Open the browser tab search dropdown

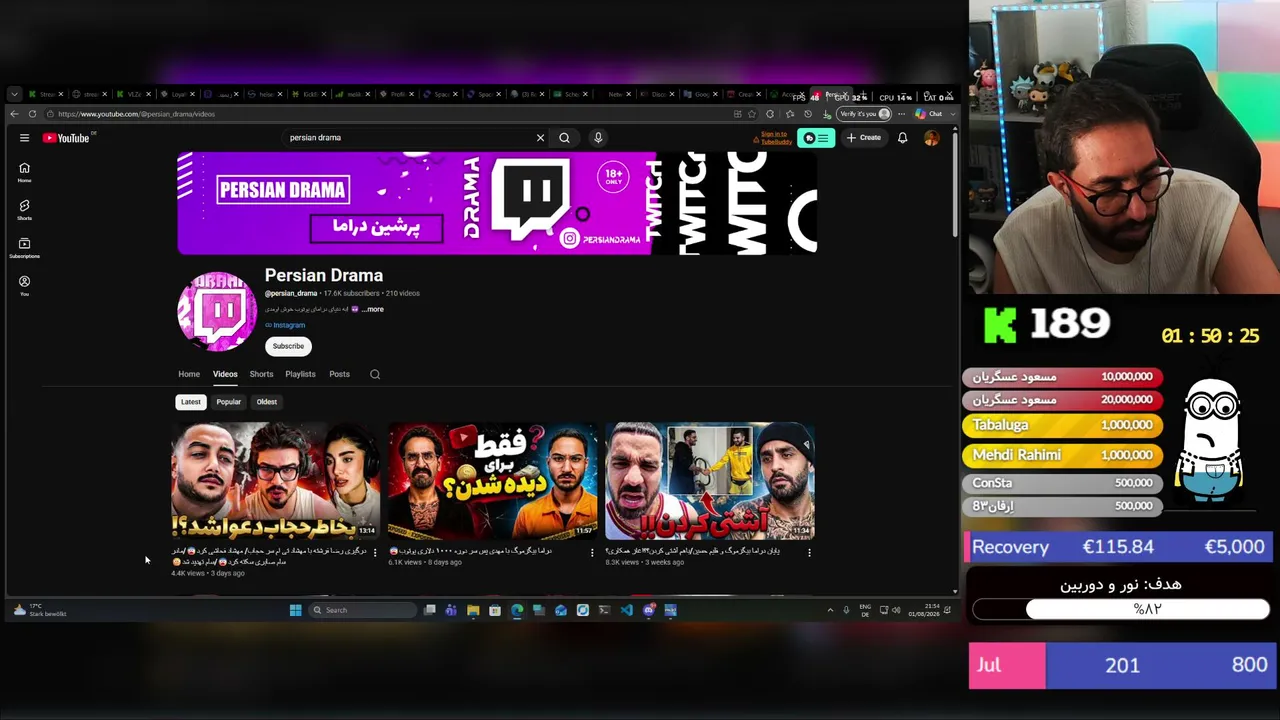pos(14,94)
